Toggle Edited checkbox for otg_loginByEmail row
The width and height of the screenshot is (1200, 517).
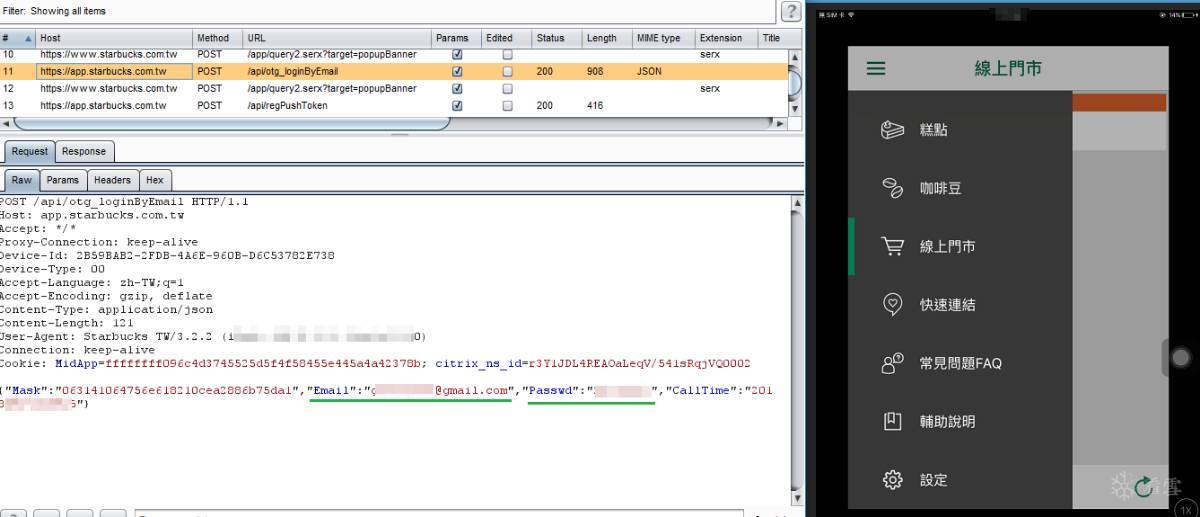507,72
